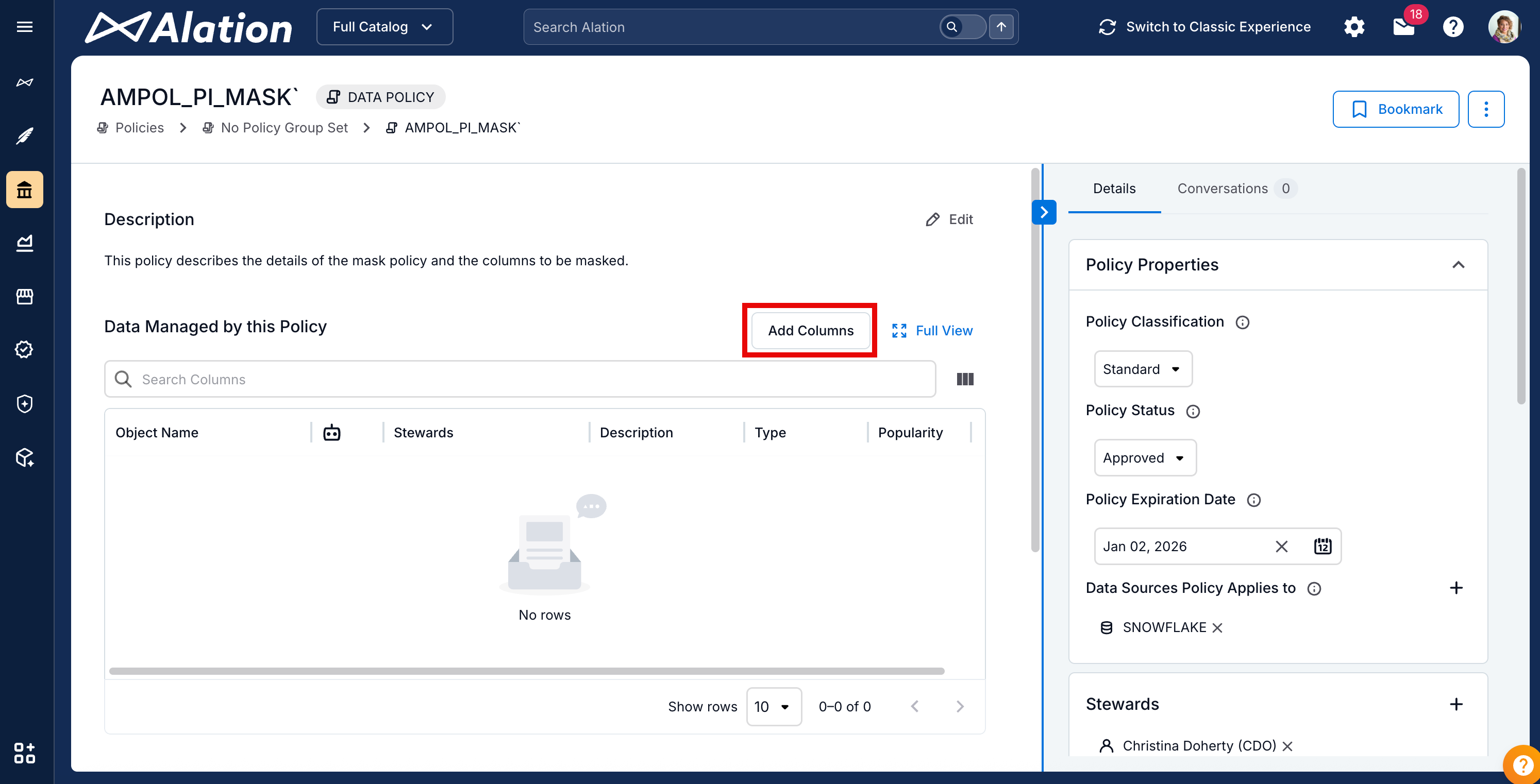Open the settings gear icon
The height and width of the screenshot is (784, 1540).
click(1354, 27)
